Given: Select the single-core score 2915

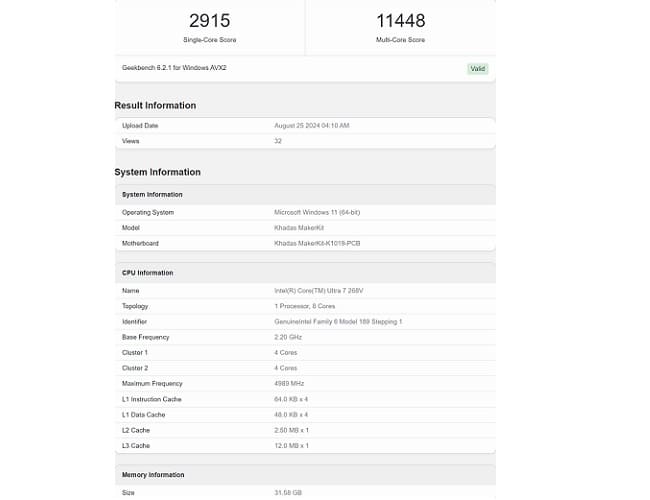Looking at the screenshot, I should tap(209, 21).
